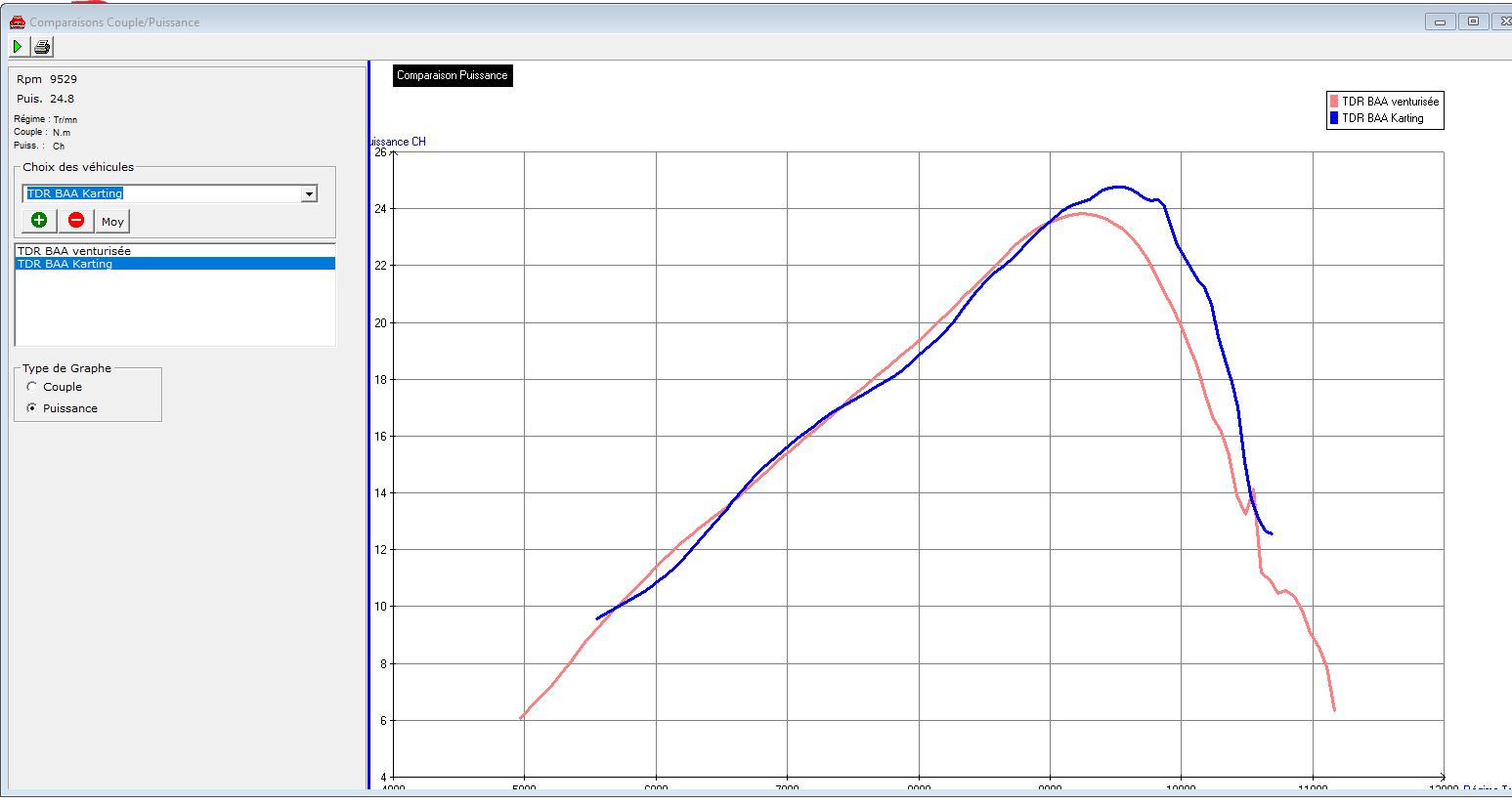The image size is (1512, 804).
Task: Maximize the Comparaisons Couple/Puissance window
Action: tap(1473, 21)
